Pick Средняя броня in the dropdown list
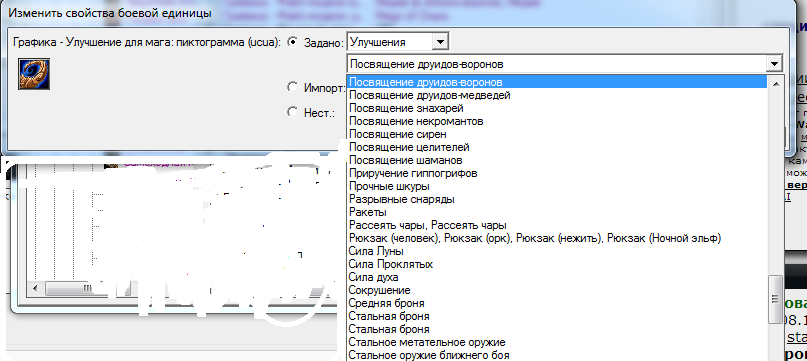The image size is (807, 361). point(557,303)
